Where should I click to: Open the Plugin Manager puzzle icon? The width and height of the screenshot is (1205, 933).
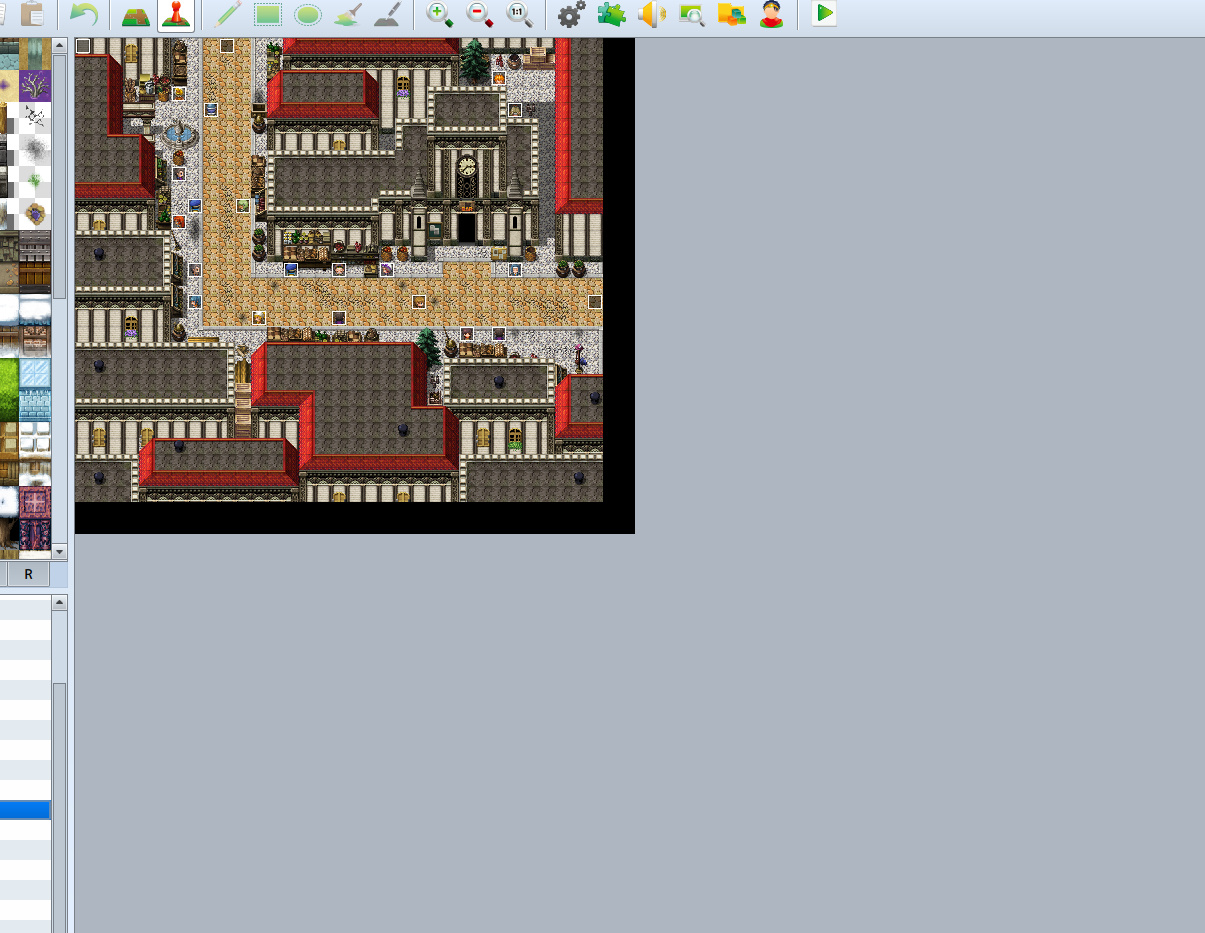(x=611, y=14)
